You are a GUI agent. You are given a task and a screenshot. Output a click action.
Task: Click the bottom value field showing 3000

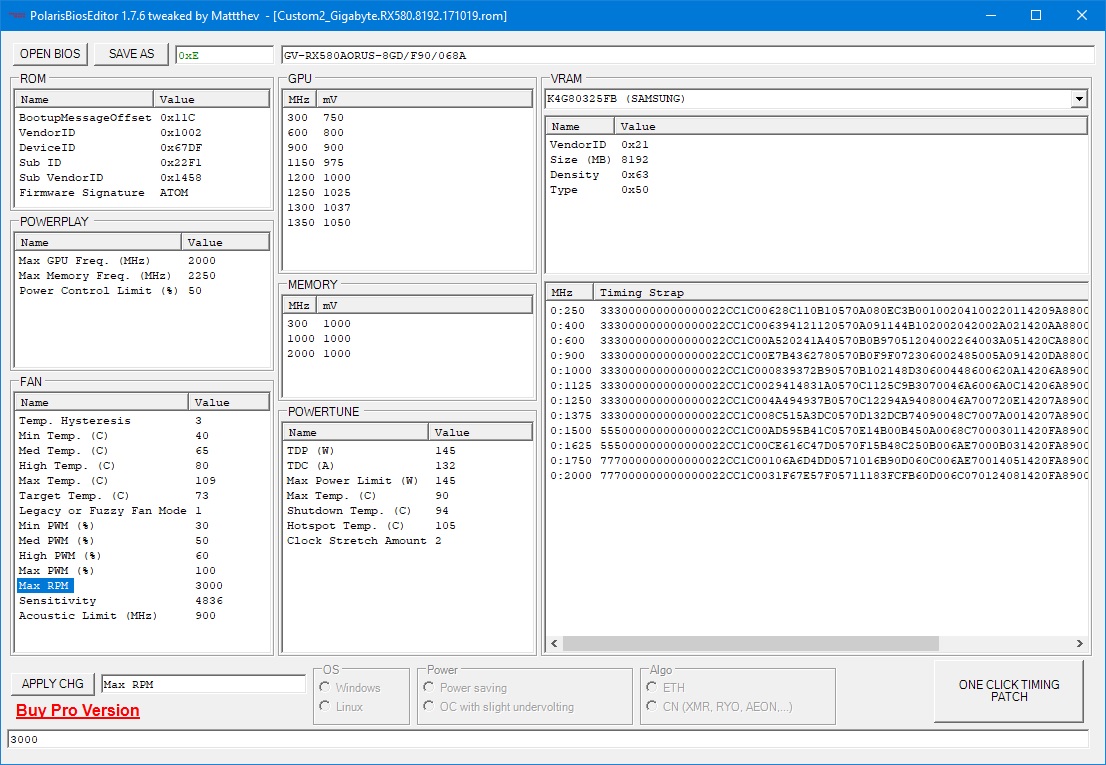[x=547, y=739]
